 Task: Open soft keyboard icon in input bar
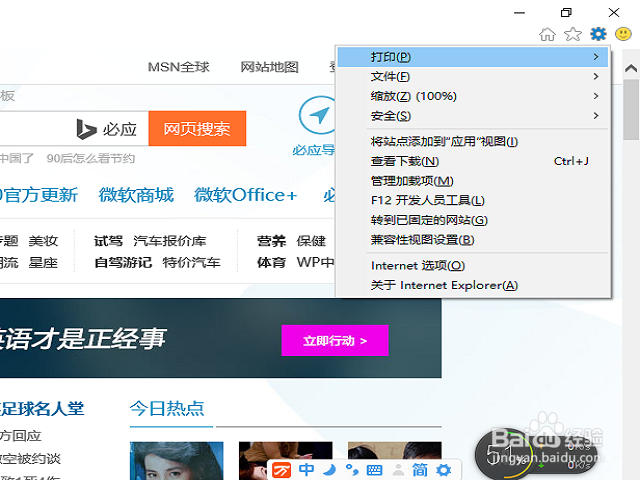[374, 470]
